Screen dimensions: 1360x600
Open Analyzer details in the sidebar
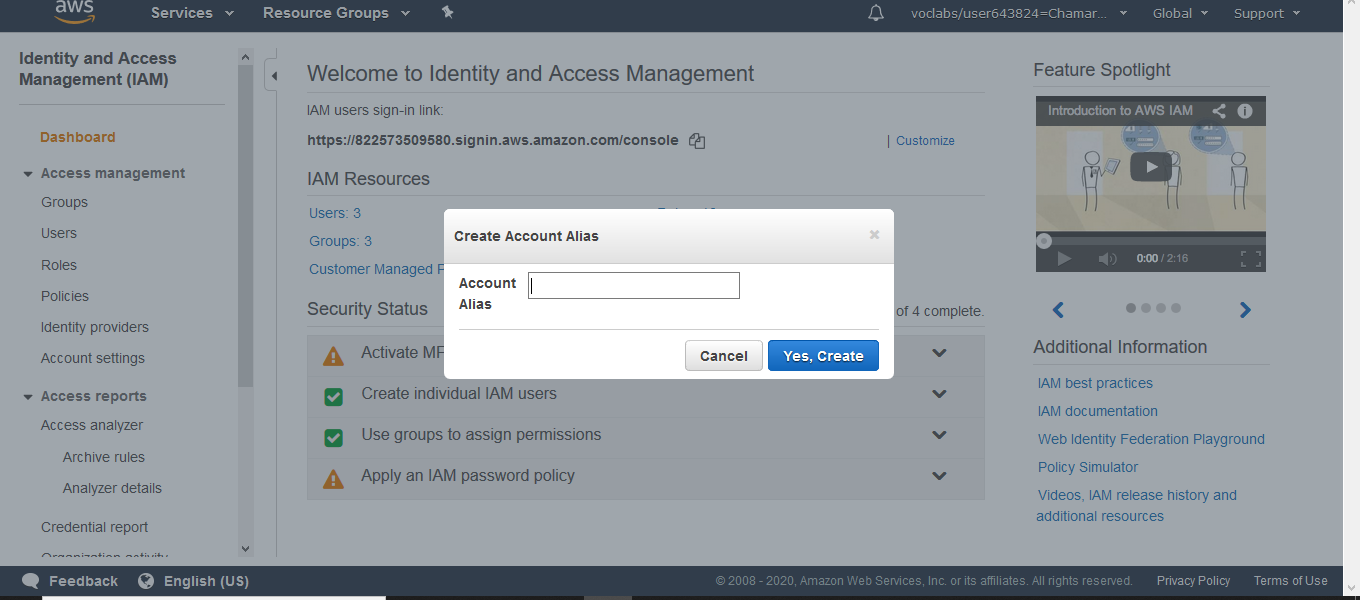pos(112,488)
